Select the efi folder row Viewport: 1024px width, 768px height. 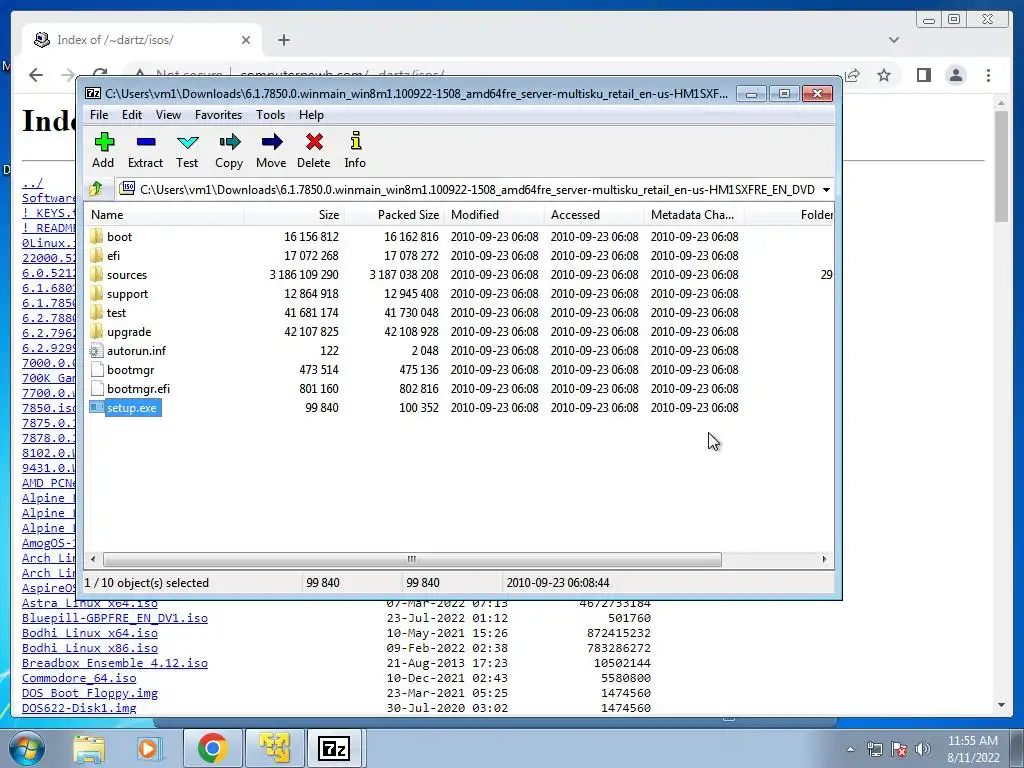point(459,255)
